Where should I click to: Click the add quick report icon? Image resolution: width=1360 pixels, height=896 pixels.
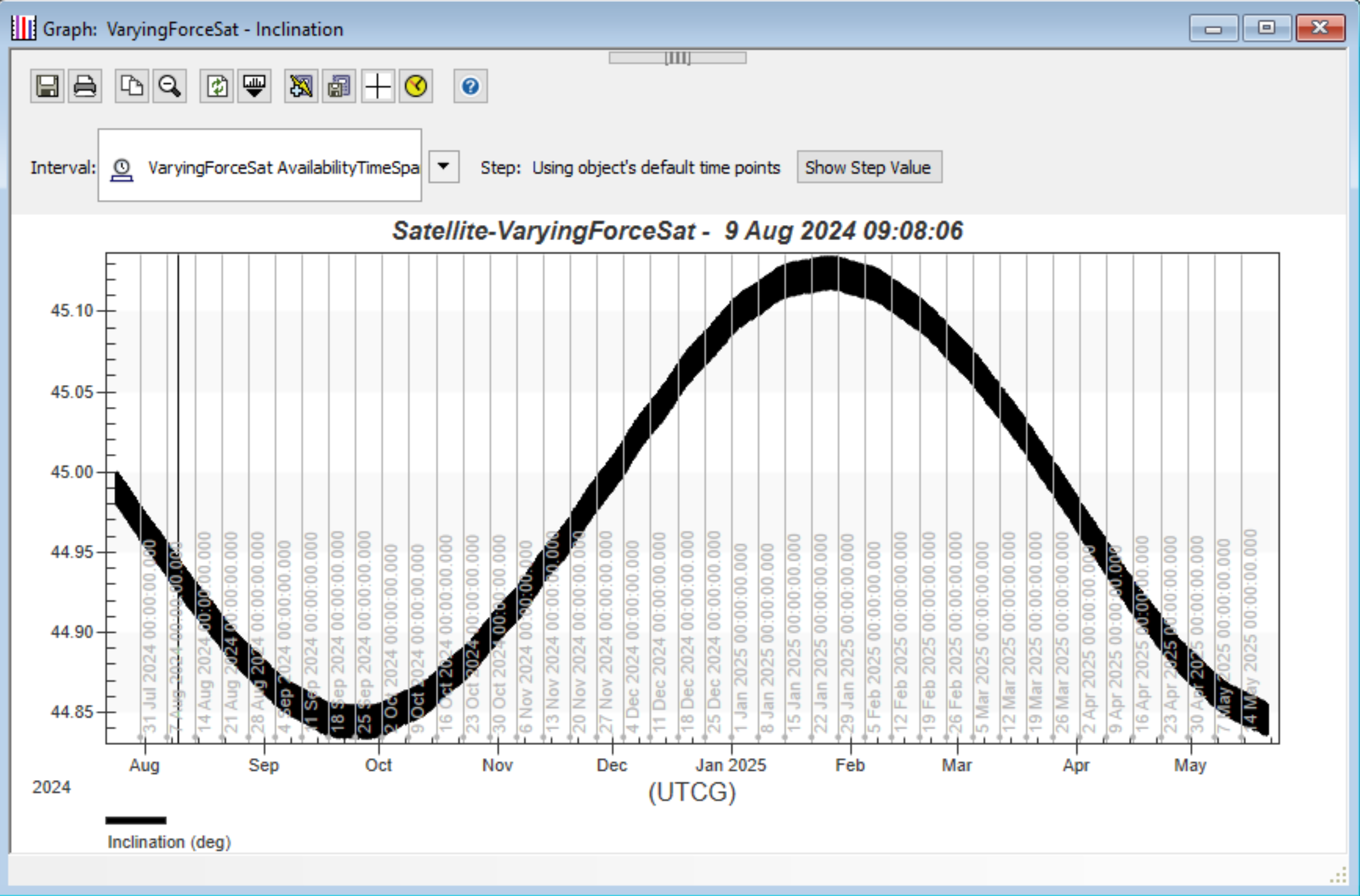(x=301, y=86)
